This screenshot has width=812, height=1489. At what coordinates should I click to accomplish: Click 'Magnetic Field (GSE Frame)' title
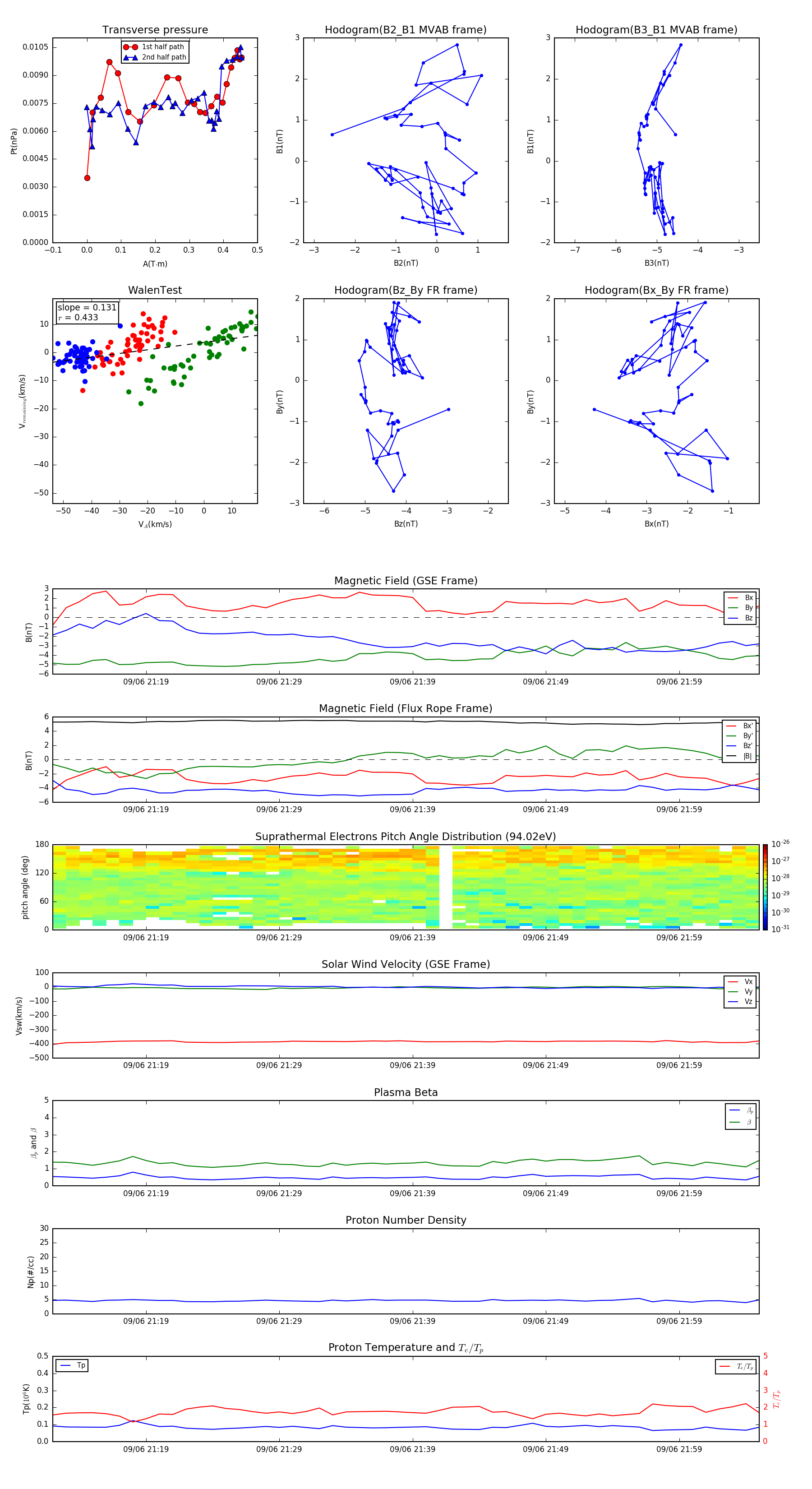click(x=406, y=581)
